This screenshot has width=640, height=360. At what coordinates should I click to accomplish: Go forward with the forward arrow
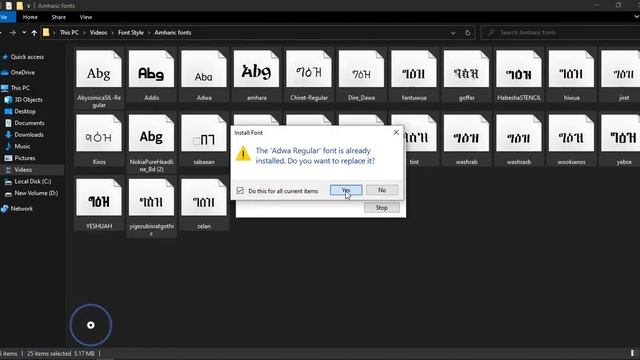[x=13, y=33]
